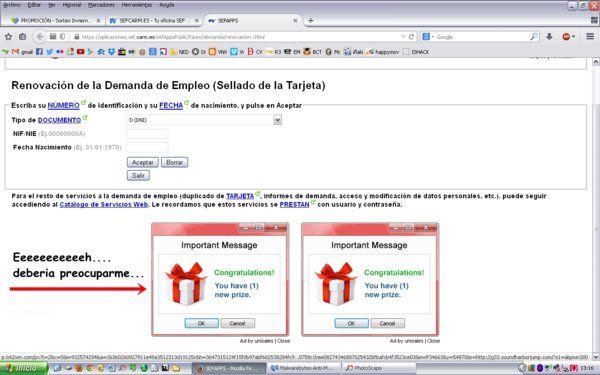Click the tab groups icon at the tab bar end

(x=594, y=20)
